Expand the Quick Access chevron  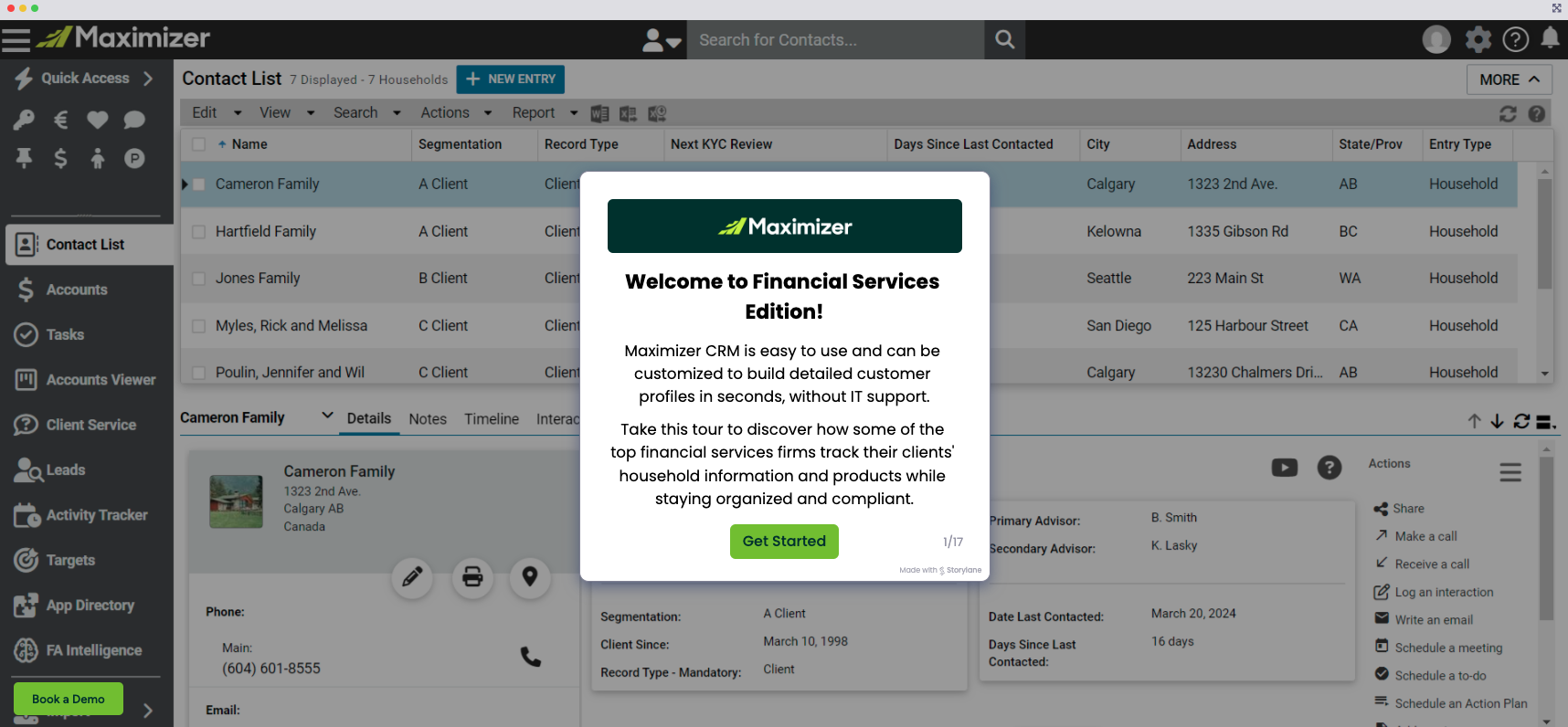coord(148,79)
